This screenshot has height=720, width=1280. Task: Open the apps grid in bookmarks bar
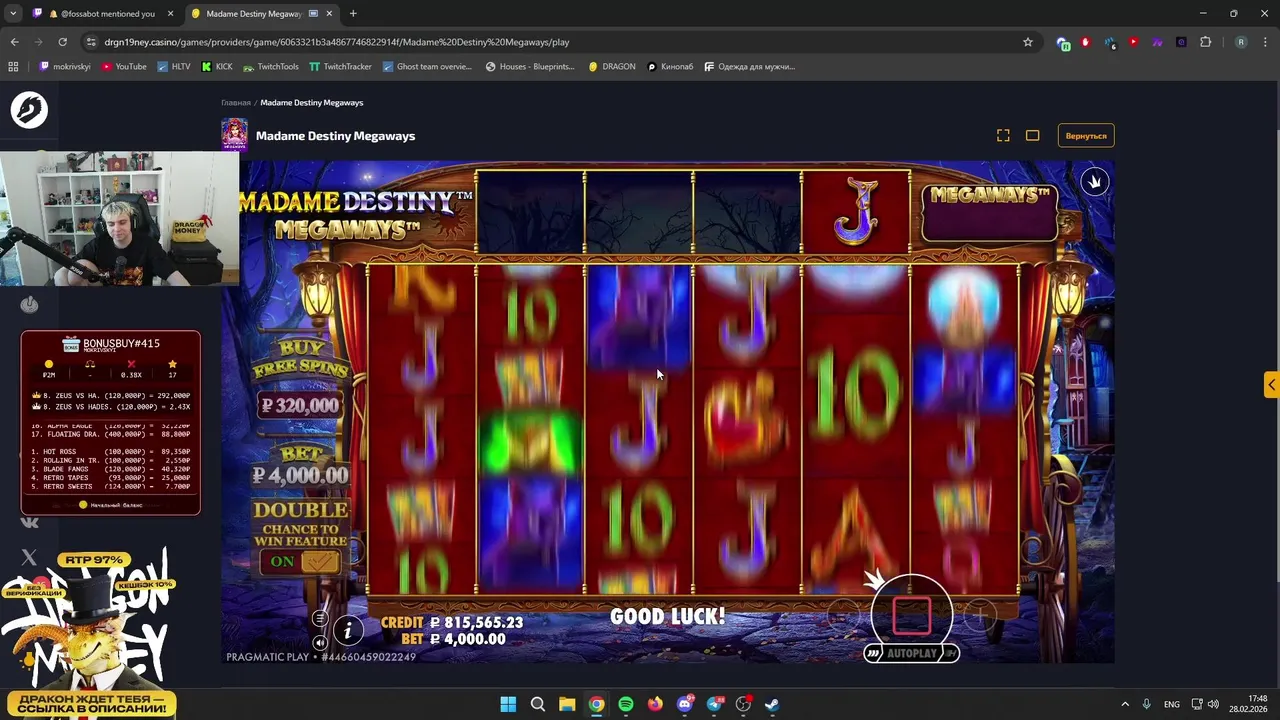tap(13, 67)
